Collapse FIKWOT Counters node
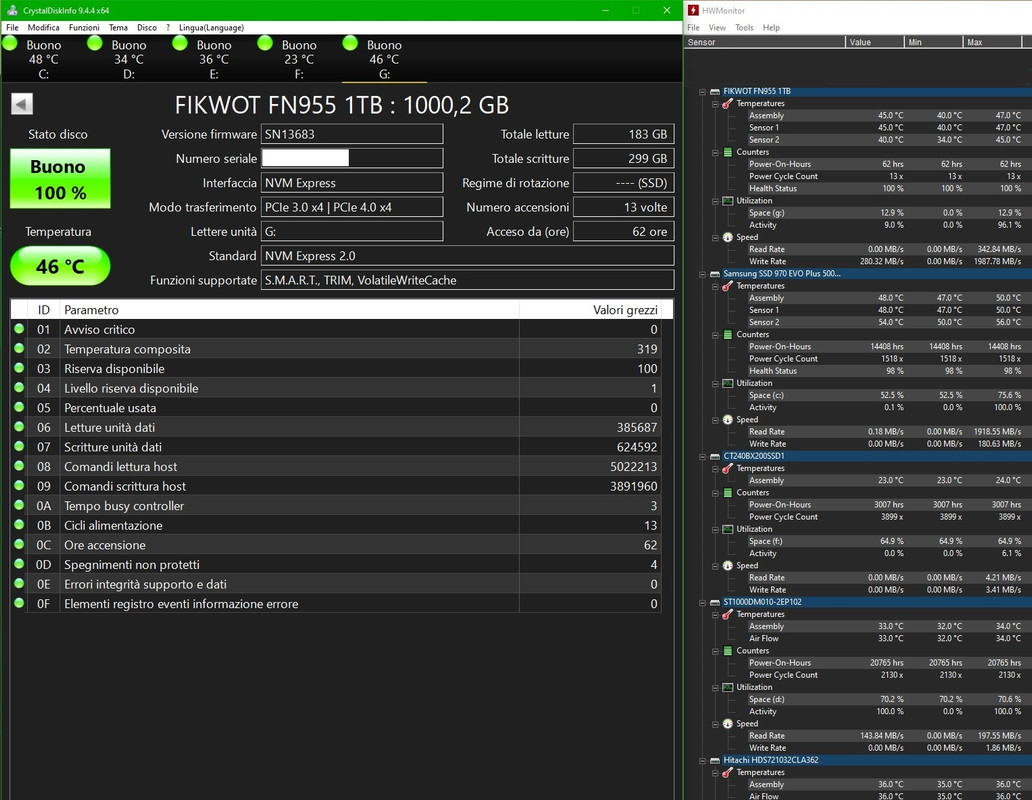Screen dimensions: 1032x800 coord(715,152)
